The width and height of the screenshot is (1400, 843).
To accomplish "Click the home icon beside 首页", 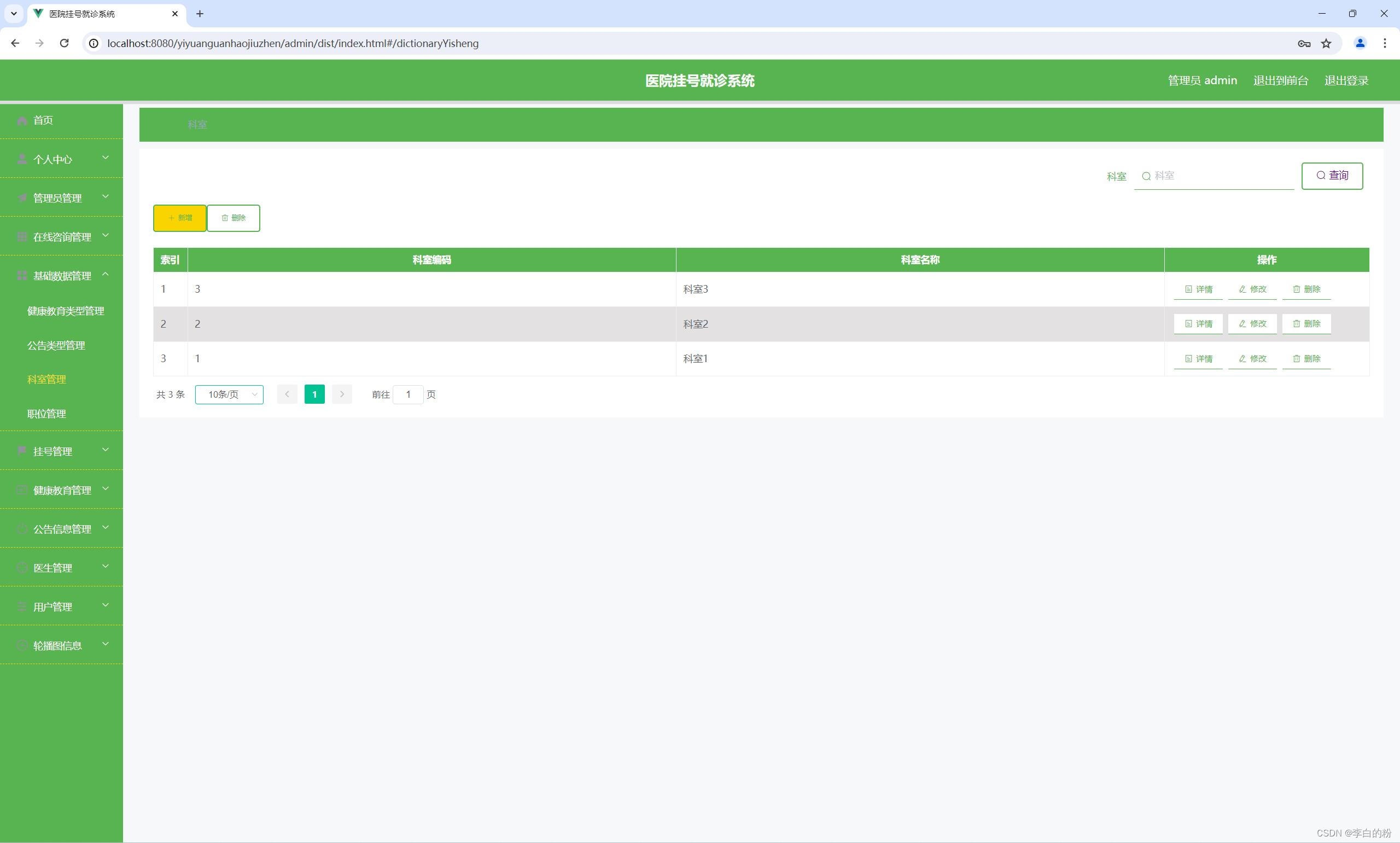I will [22, 120].
